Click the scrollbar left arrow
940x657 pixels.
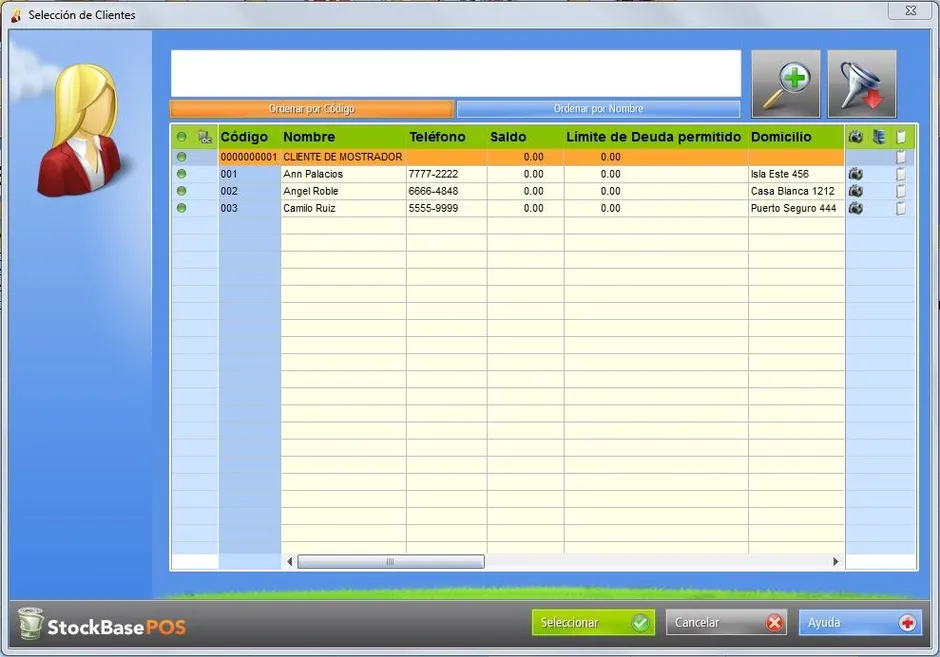click(x=290, y=562)
